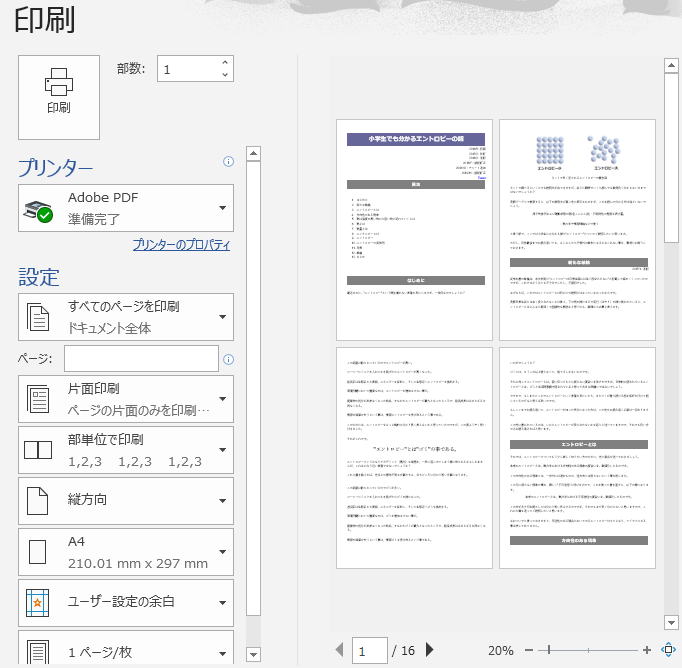Click the printer info icon next to プリンター

[228, 161]
